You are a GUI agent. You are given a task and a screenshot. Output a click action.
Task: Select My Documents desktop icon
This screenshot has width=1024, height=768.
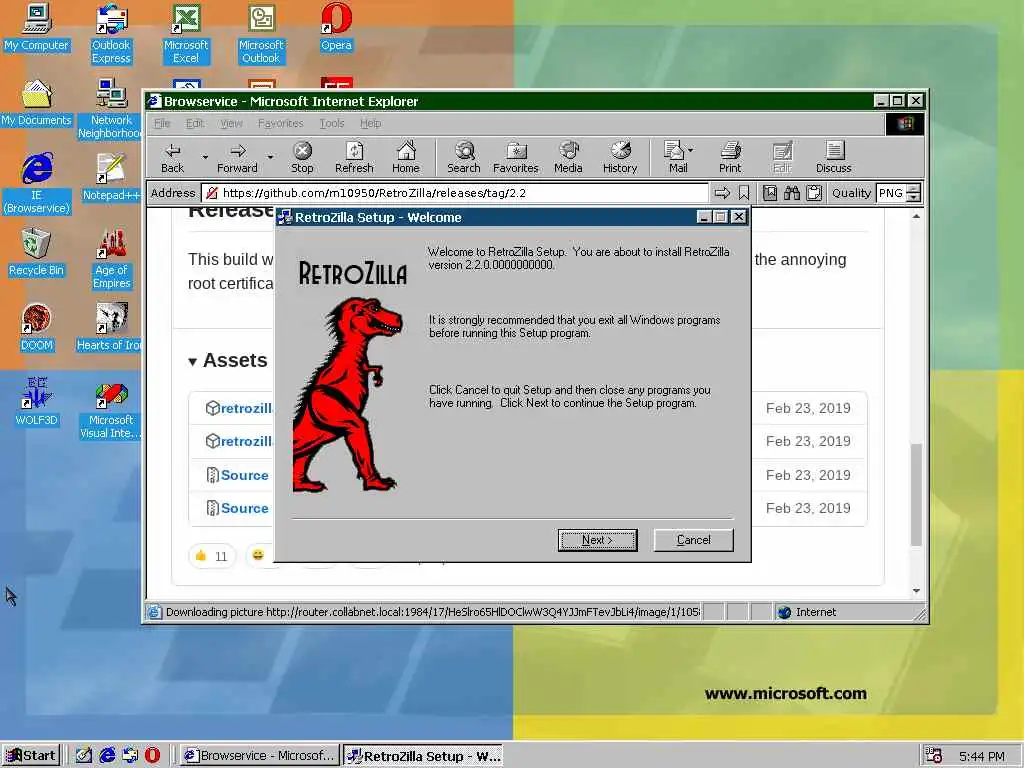point(36,103)
